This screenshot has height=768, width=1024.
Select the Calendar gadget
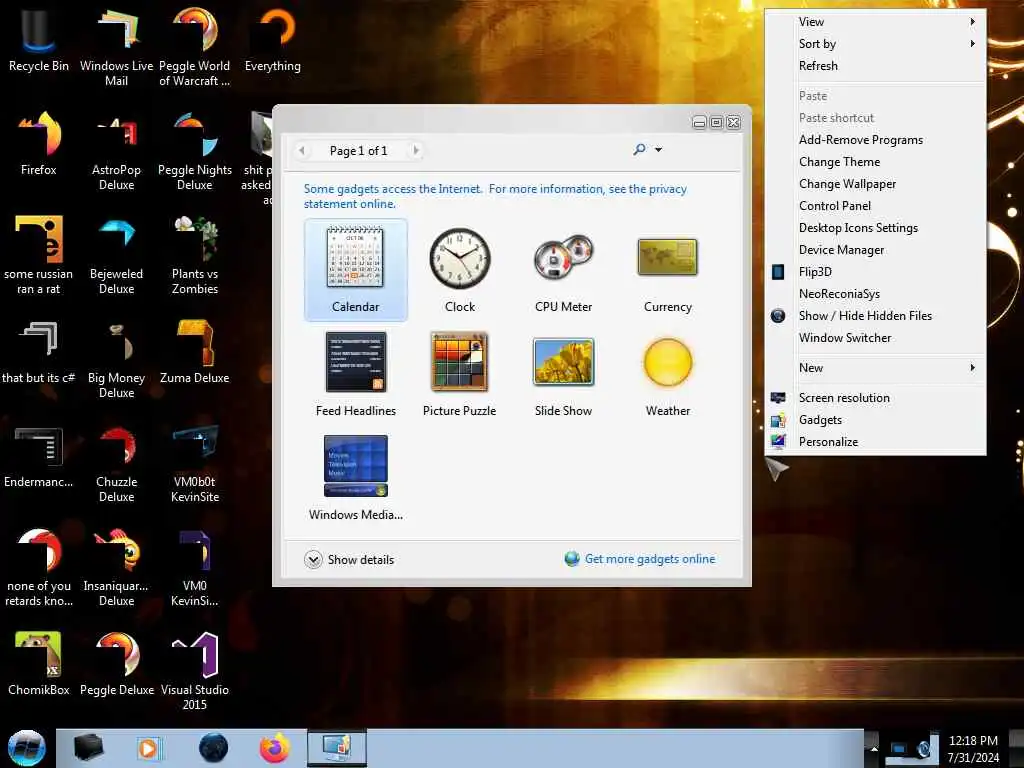pos(355,270)
